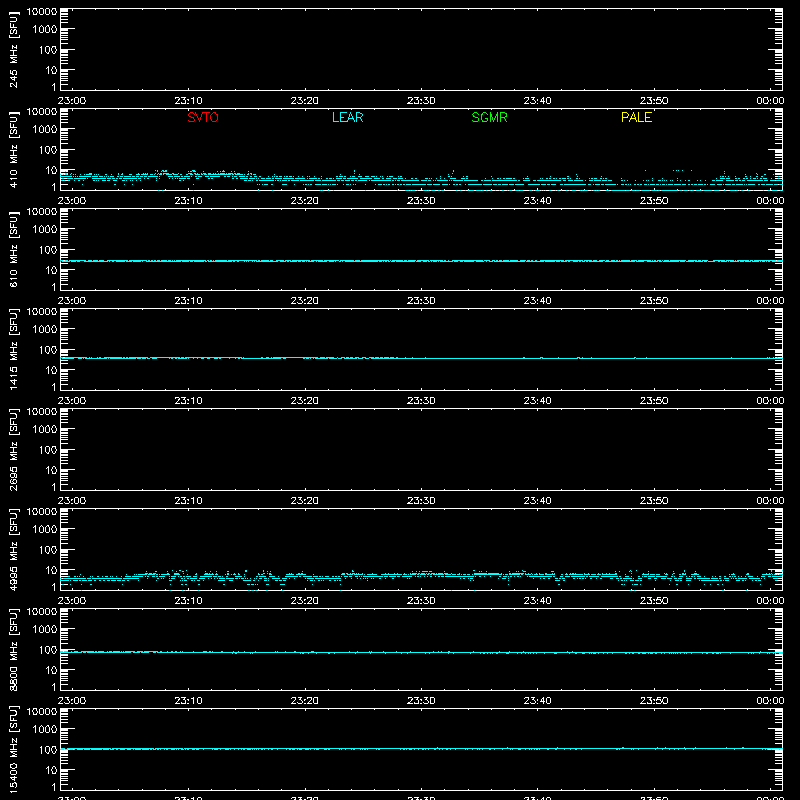
Task: Click the yellow PALE station label
Action: (x=636, y=117)
